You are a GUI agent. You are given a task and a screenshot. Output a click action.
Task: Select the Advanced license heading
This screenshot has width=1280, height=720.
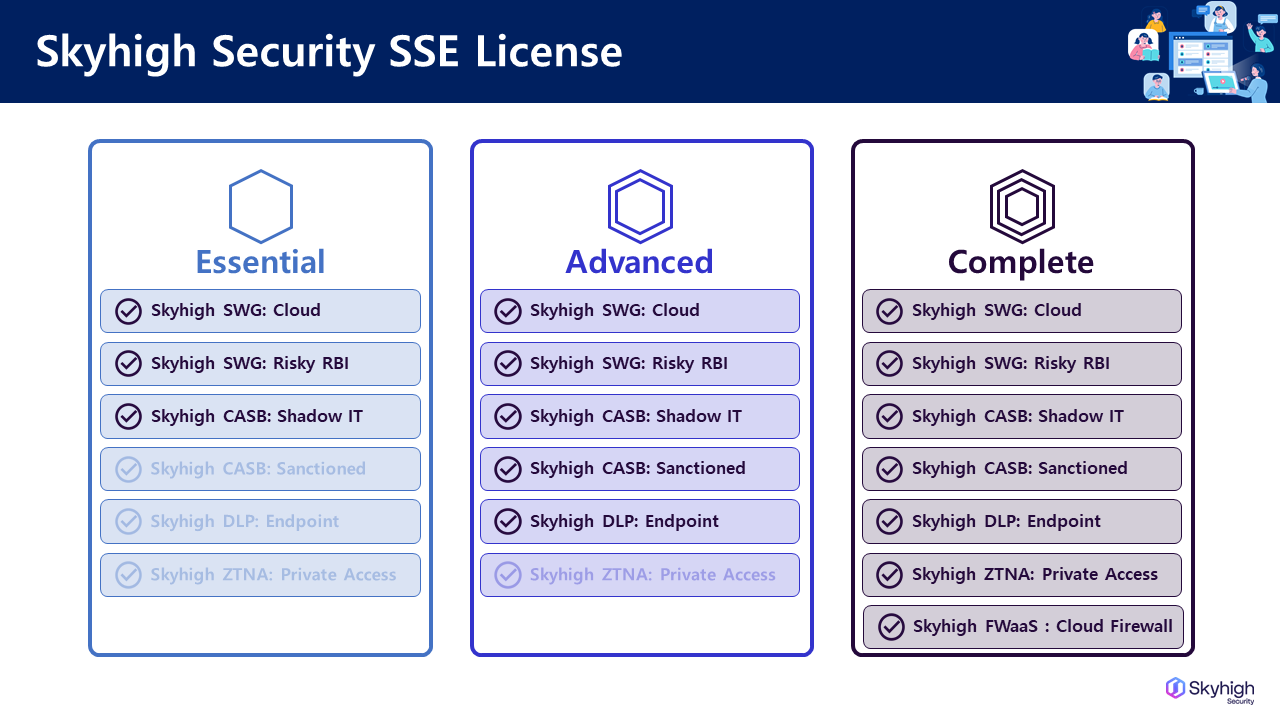click(x=640, y=262)
